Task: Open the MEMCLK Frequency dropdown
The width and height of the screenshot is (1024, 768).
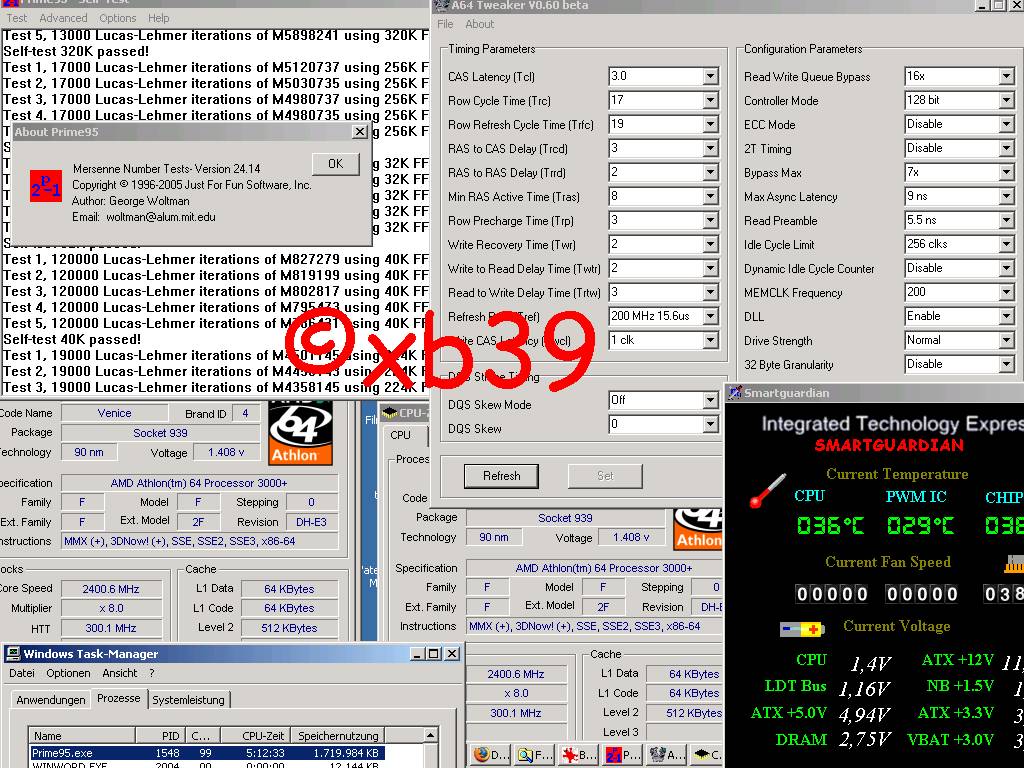Action: [1006, 293]
